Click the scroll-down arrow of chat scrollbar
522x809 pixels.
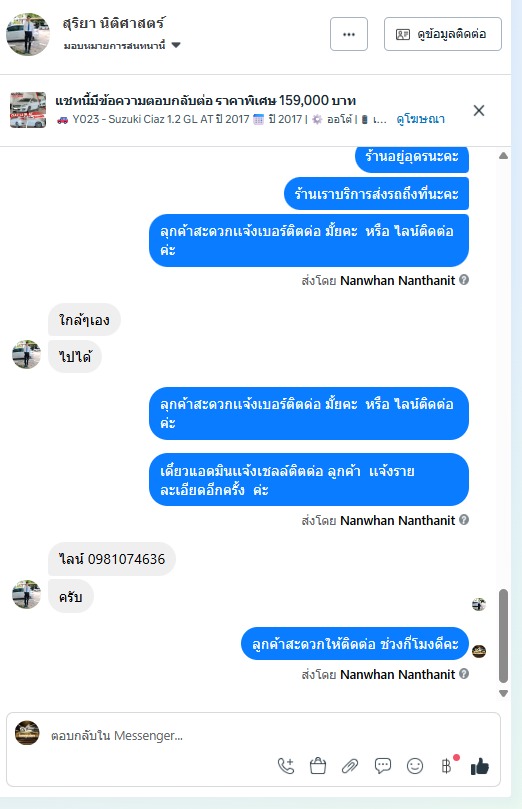pos(503,694)
